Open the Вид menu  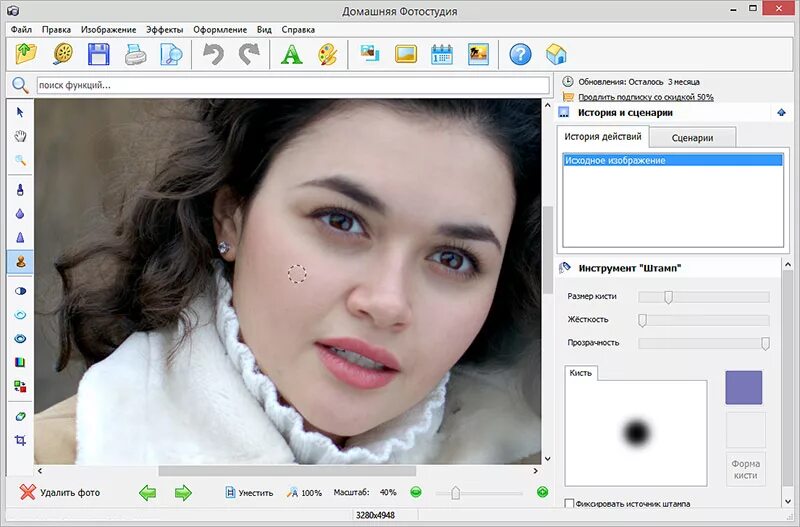[x=264, y=30]
